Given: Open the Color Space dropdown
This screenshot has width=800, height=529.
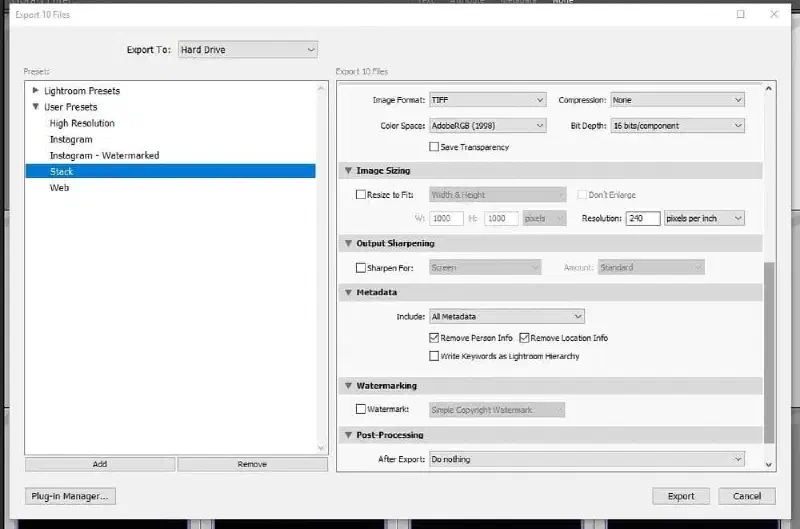Looking at the screenshot, I should [488, 125].
